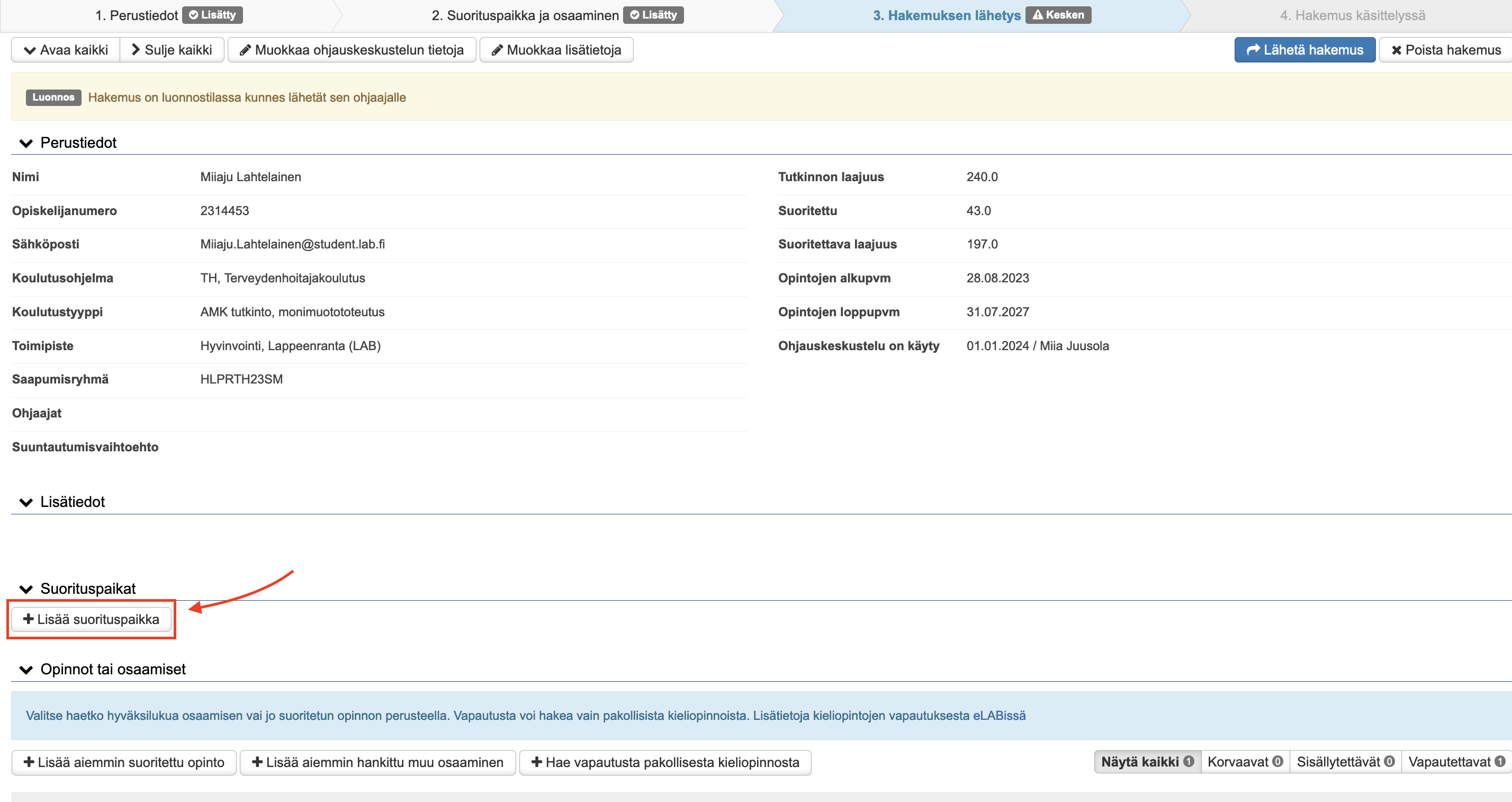The image size is (1512, 802).
Task: Toggle the Korvaavat filter
Action: click(x=1244, y=762)
